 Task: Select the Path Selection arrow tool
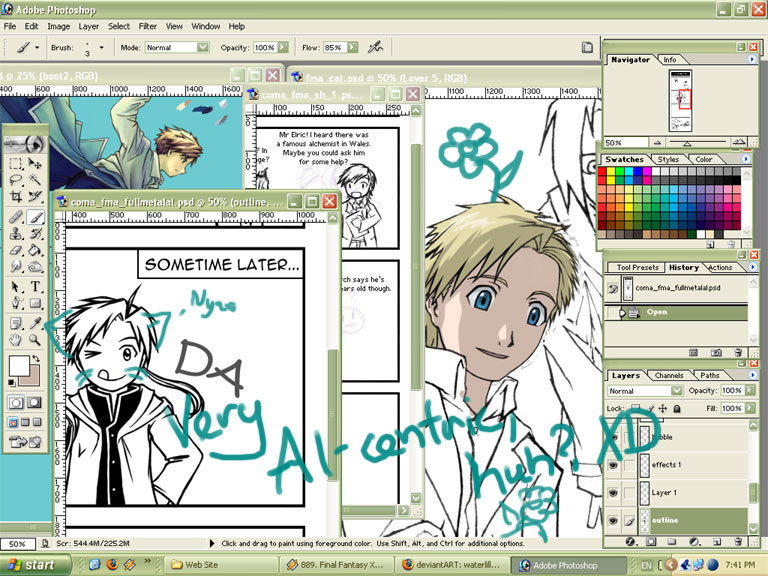(16, 287)
